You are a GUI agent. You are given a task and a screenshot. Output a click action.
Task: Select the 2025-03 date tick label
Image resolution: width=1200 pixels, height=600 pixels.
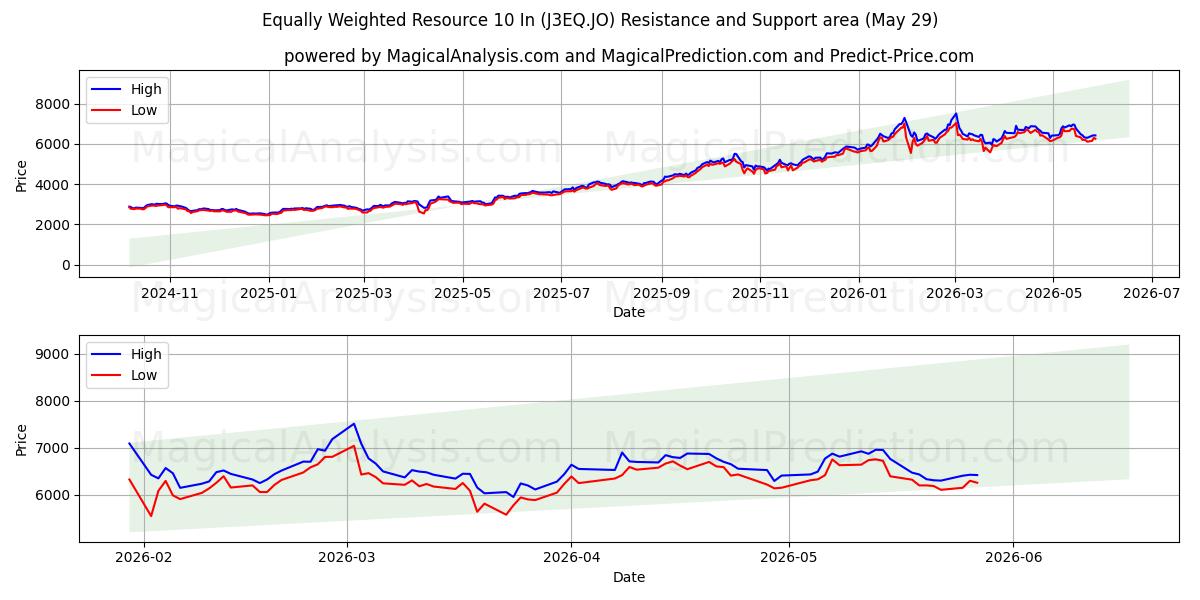[363, 292]
